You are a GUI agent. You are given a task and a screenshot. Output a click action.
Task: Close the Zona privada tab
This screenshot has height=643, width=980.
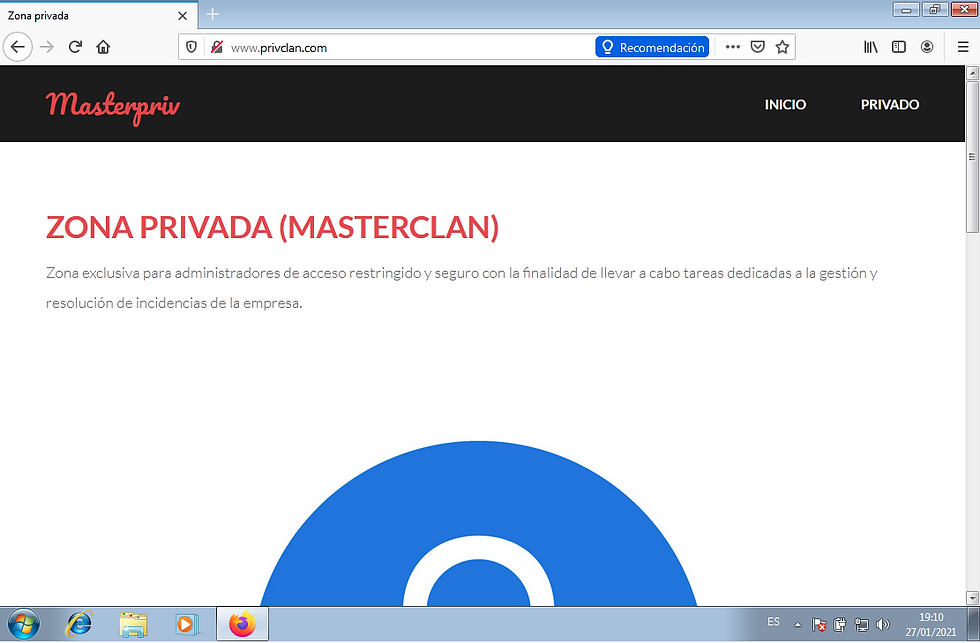tap(182, 16)
